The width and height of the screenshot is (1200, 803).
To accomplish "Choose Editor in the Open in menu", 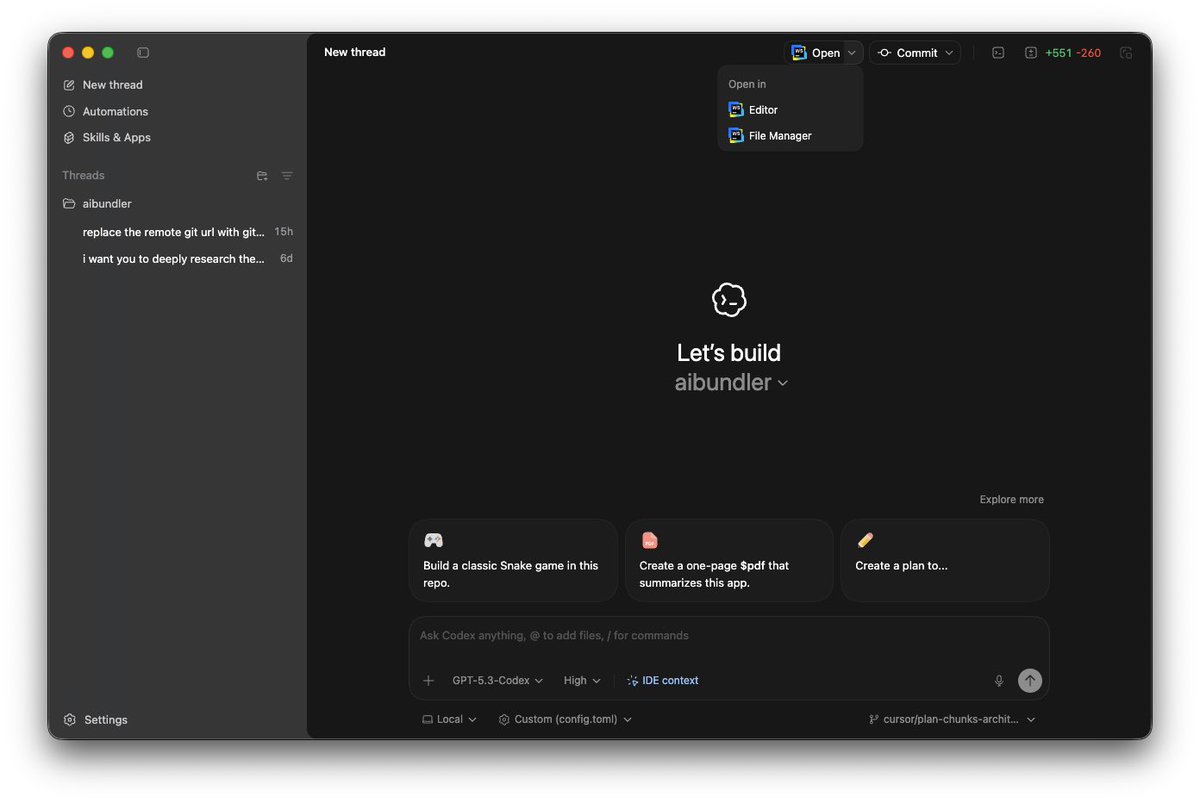I will [790, 110].
